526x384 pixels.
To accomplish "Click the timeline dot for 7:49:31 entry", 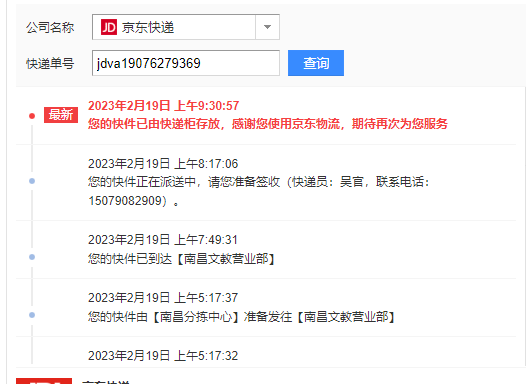I will tap(32, 257).
